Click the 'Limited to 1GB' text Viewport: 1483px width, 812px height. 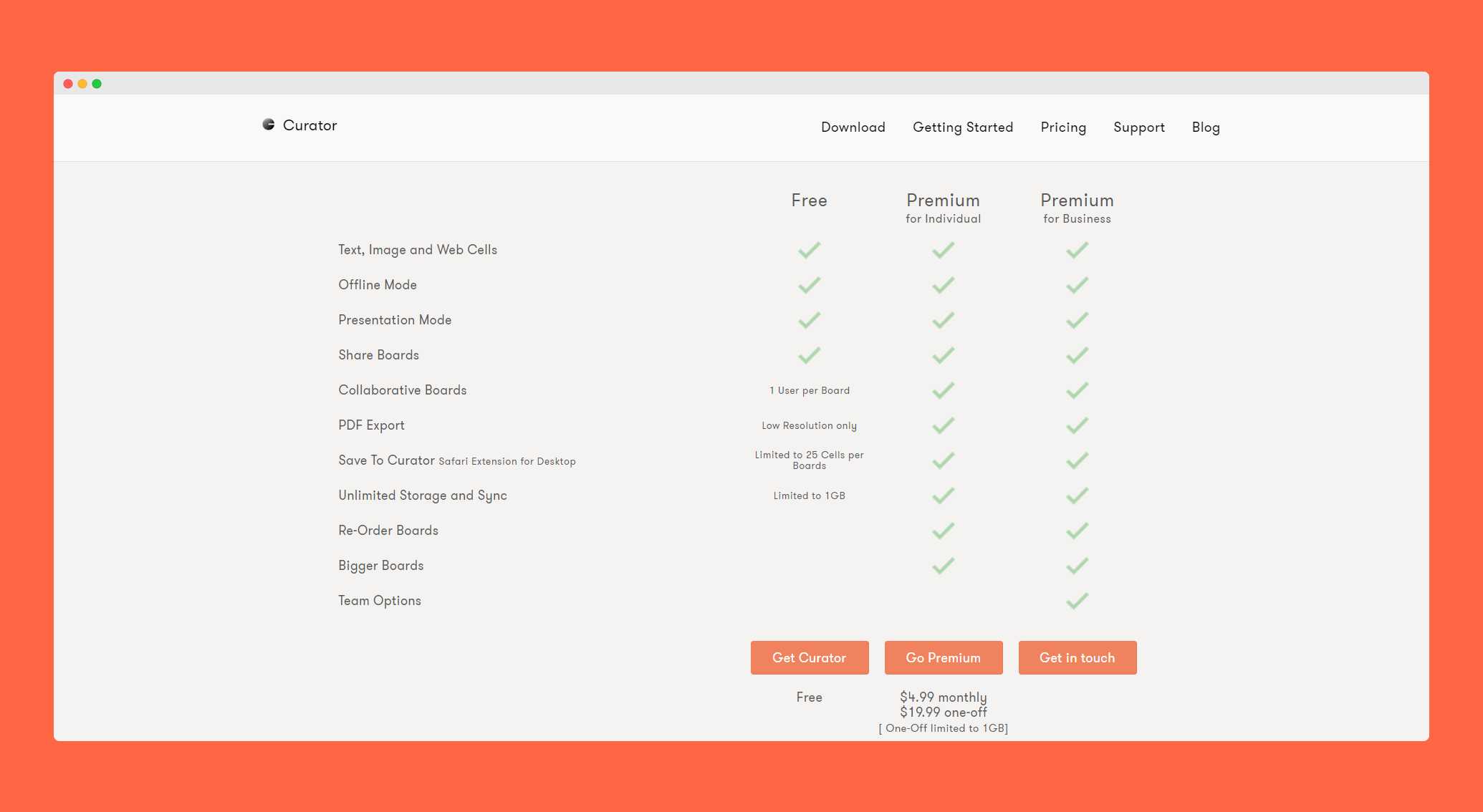point(810,496)
